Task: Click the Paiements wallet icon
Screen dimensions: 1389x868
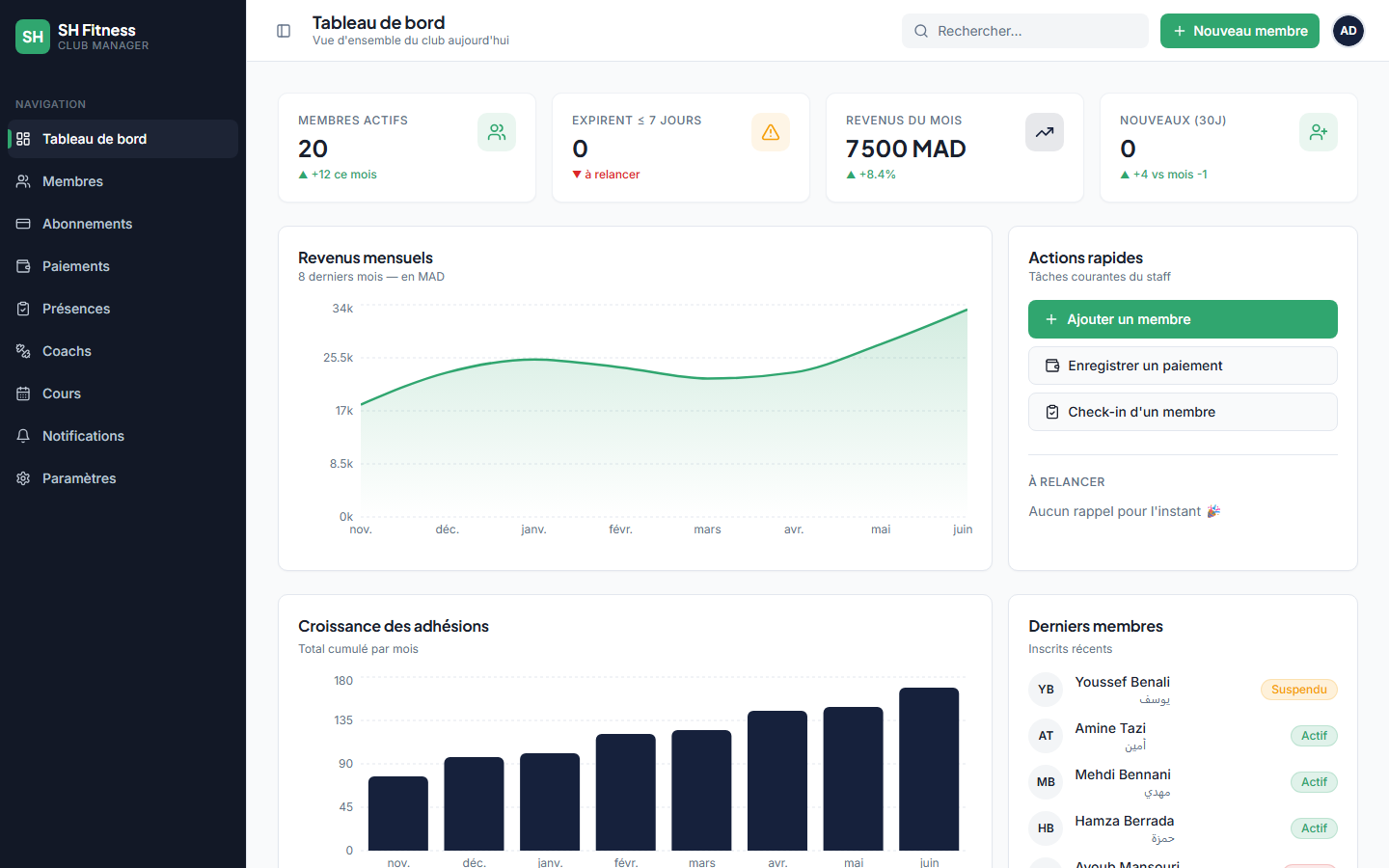Action: [23, 266]
